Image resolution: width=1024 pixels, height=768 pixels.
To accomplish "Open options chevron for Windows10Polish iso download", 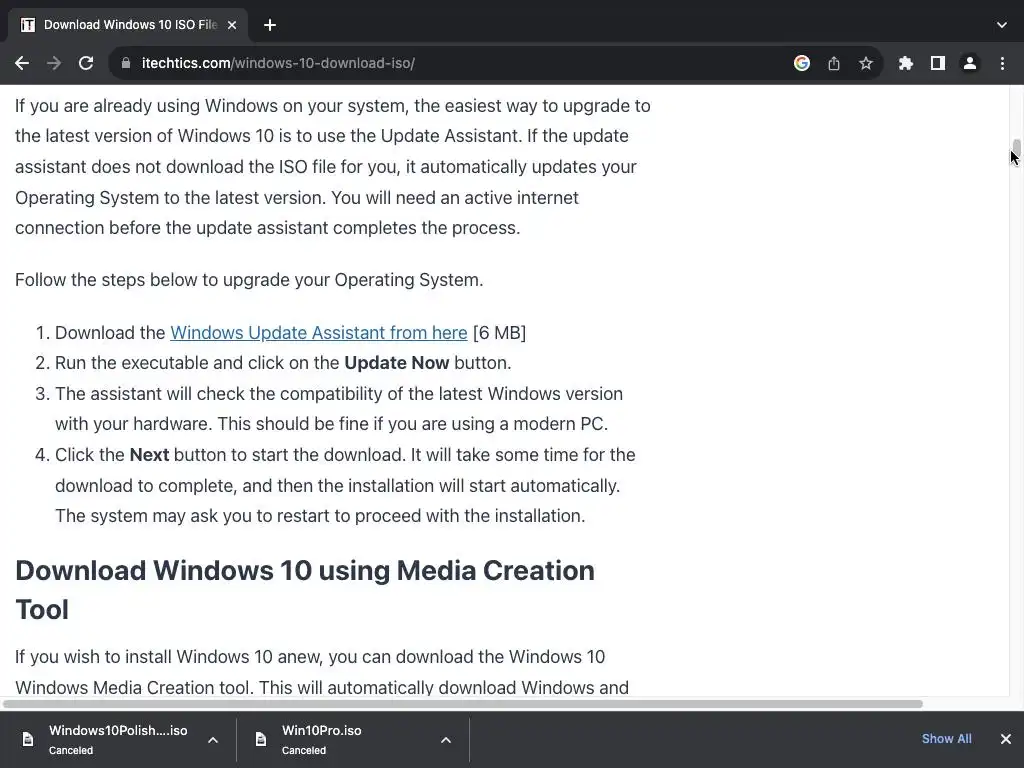I will point(212,740).
